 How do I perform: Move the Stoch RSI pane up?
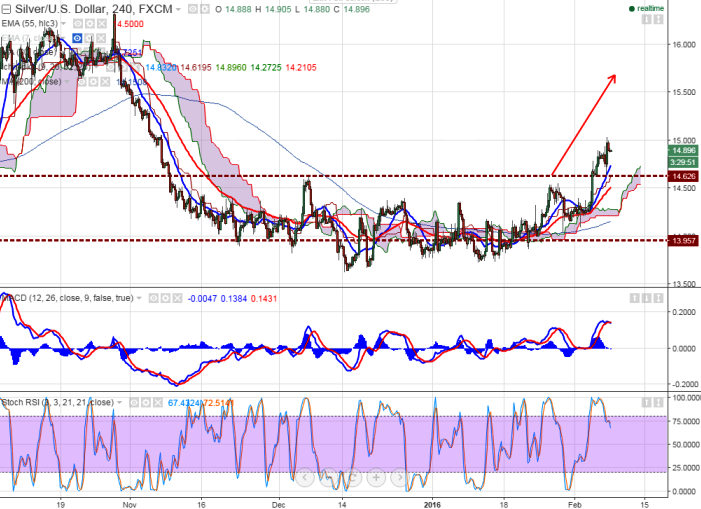646,403
